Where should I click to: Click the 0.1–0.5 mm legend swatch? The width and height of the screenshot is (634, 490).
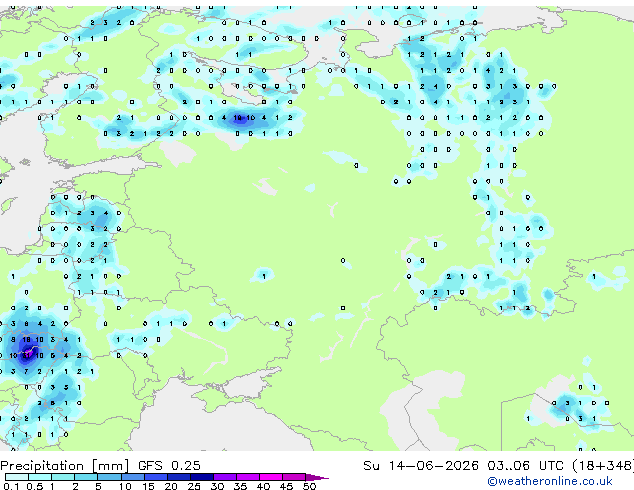click(17, 477)
